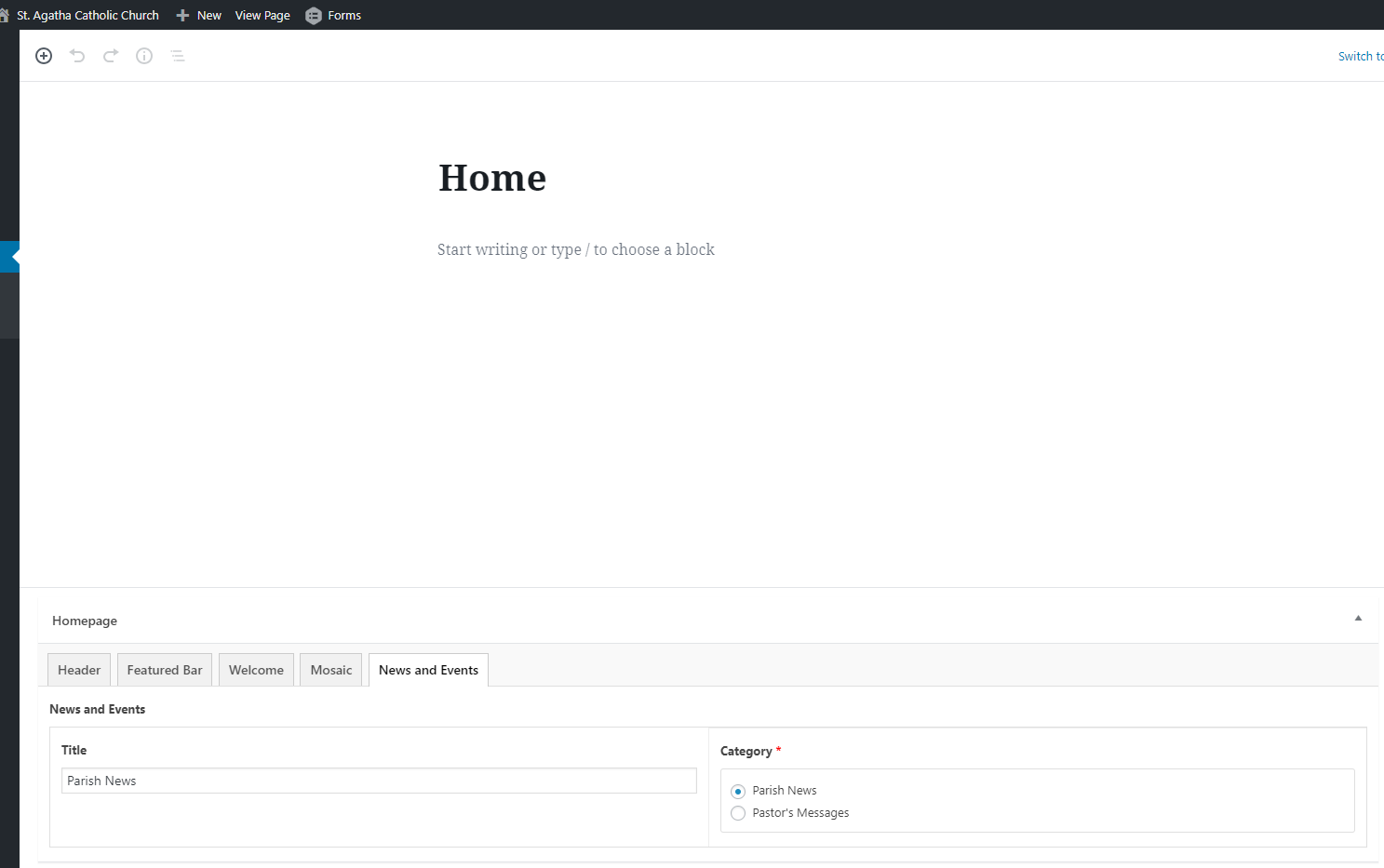This screenshot has width=1384, height=868.
Task: Click the Forms icon in admin bar
Action: (x=314, y=16)
